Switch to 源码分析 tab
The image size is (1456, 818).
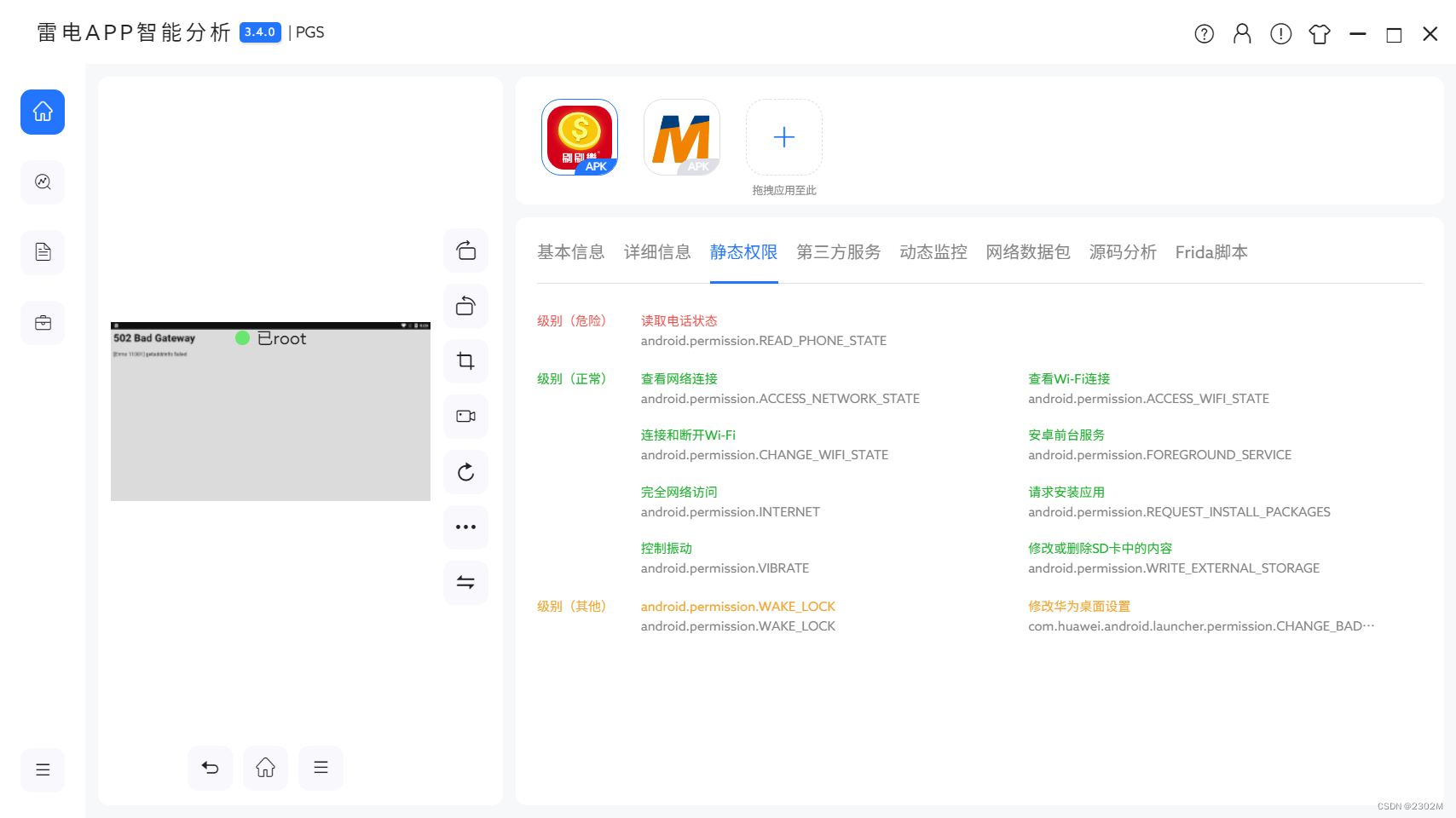pyautogui.click(x=1123, y=252)
